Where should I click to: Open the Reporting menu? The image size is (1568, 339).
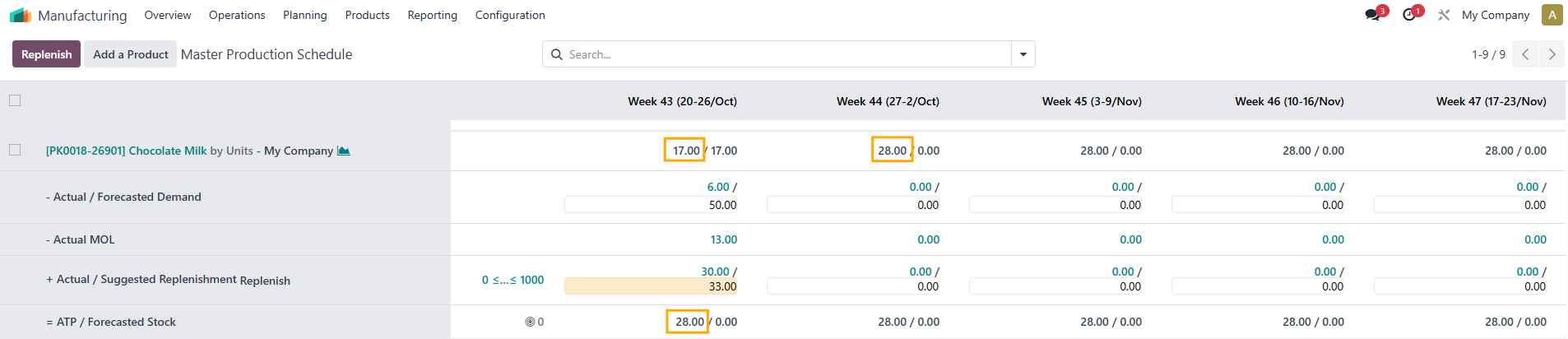pyautogui.click(x=432, y=15)
